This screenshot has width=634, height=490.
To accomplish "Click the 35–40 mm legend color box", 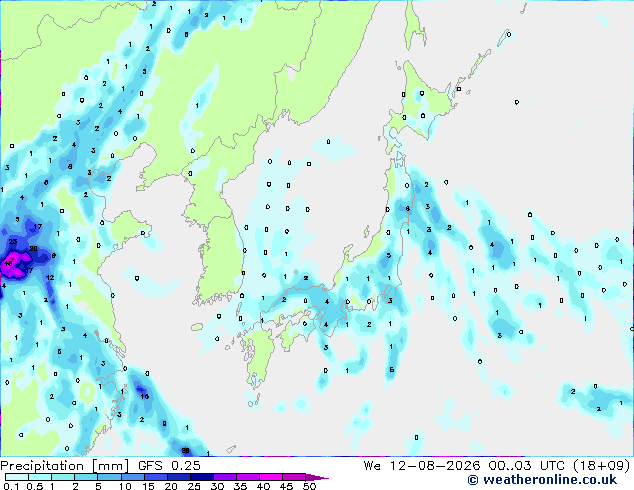I will coord(248,477).
